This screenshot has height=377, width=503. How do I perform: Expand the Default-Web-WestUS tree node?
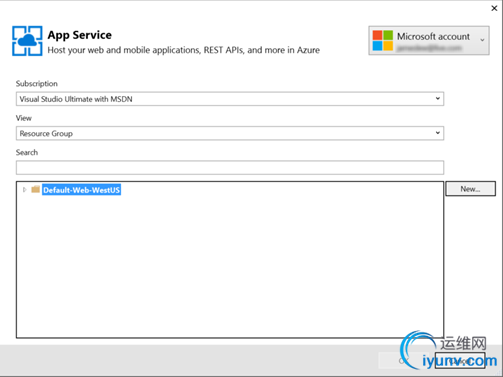24,190
